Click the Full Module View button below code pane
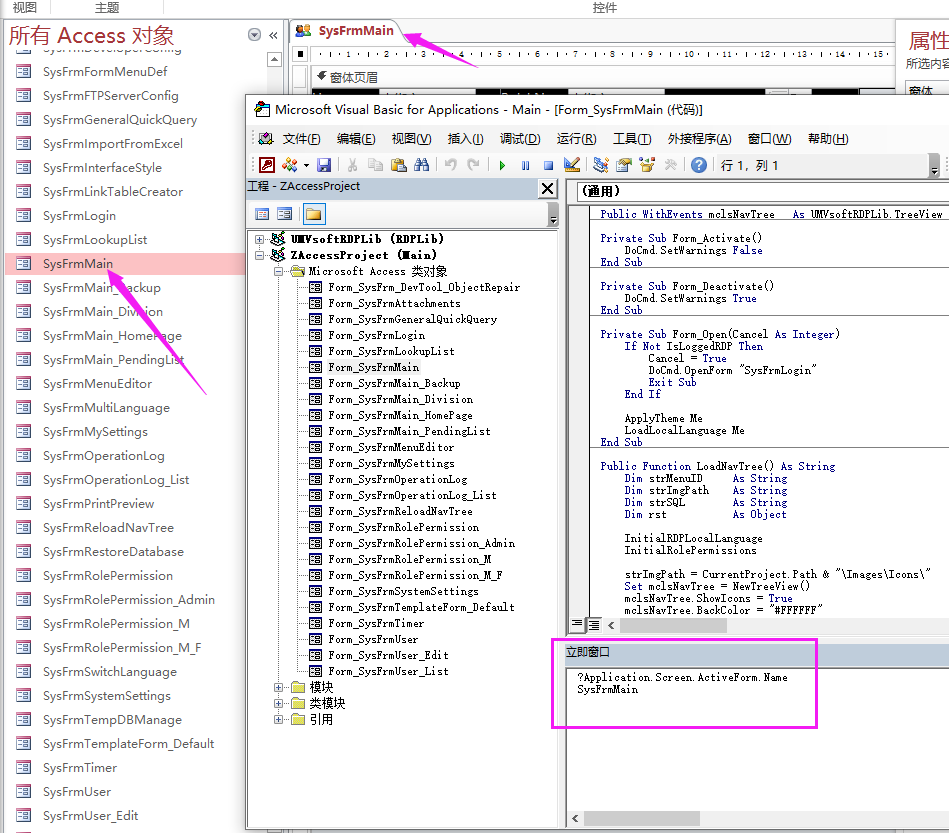The width and height of the screenshot is (949, 833). click(x=594, y=625)
